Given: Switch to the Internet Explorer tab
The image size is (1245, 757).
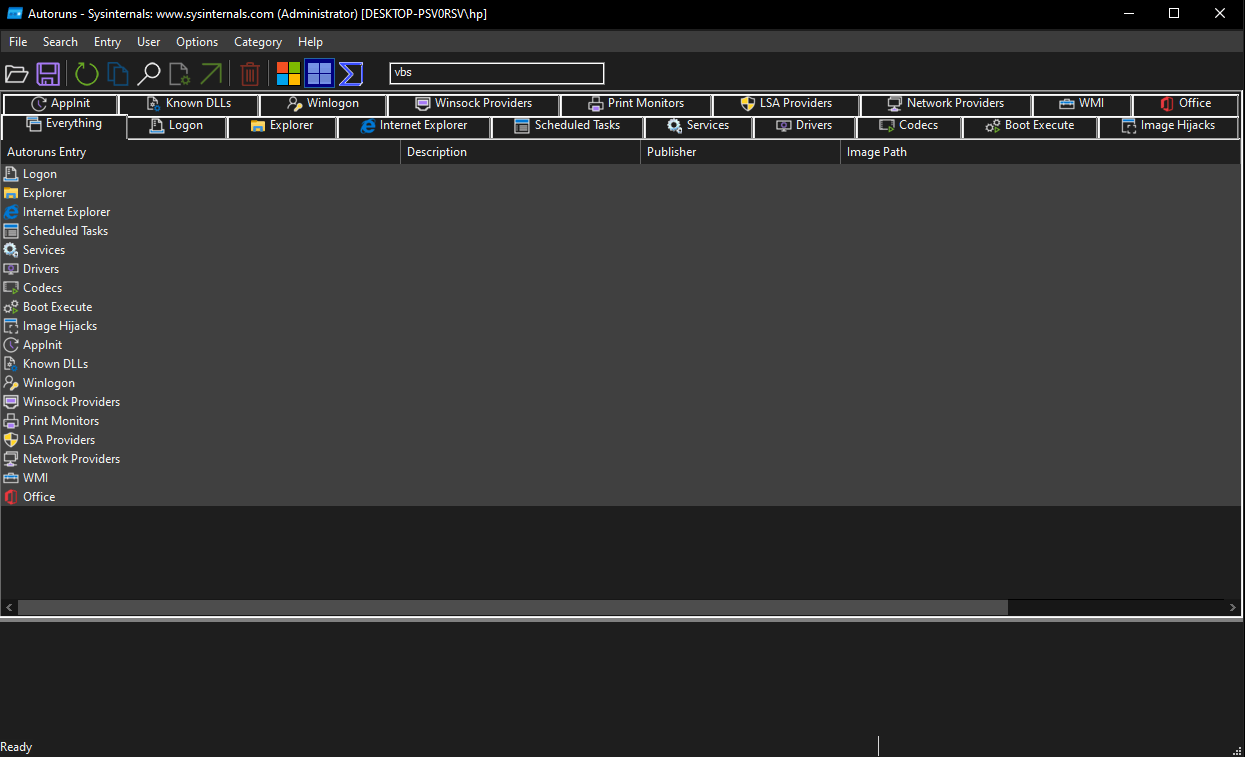Looking at the screenshot, I should click(x=414, y=126).
